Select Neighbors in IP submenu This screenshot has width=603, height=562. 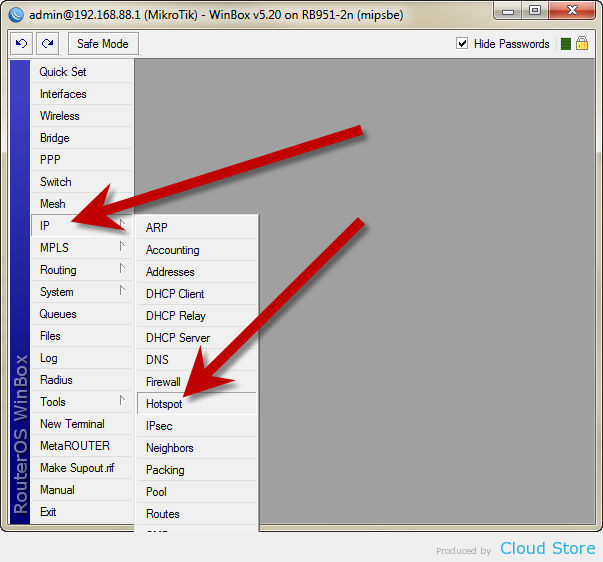197,447
